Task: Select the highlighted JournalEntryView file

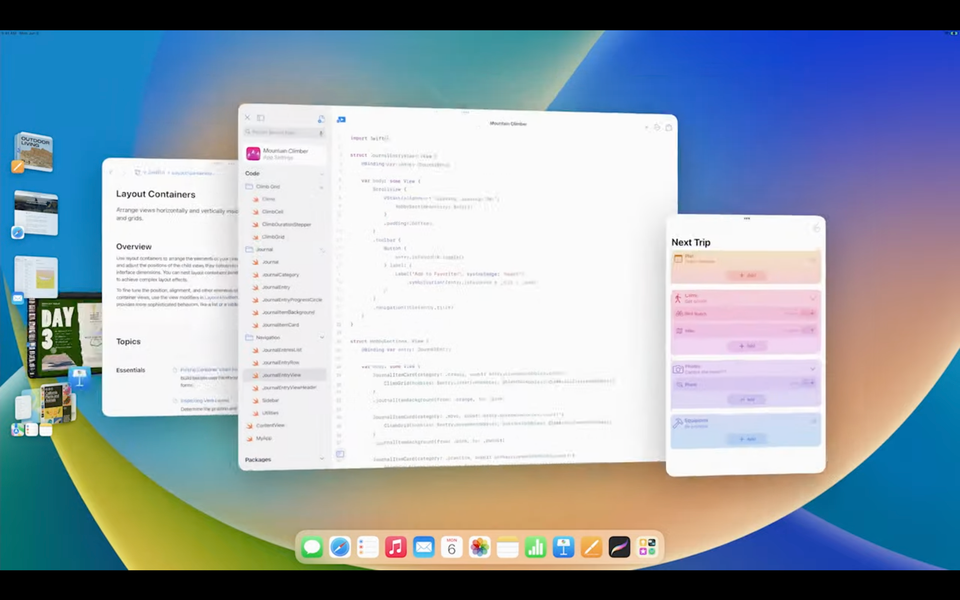Action: [285, 375]
